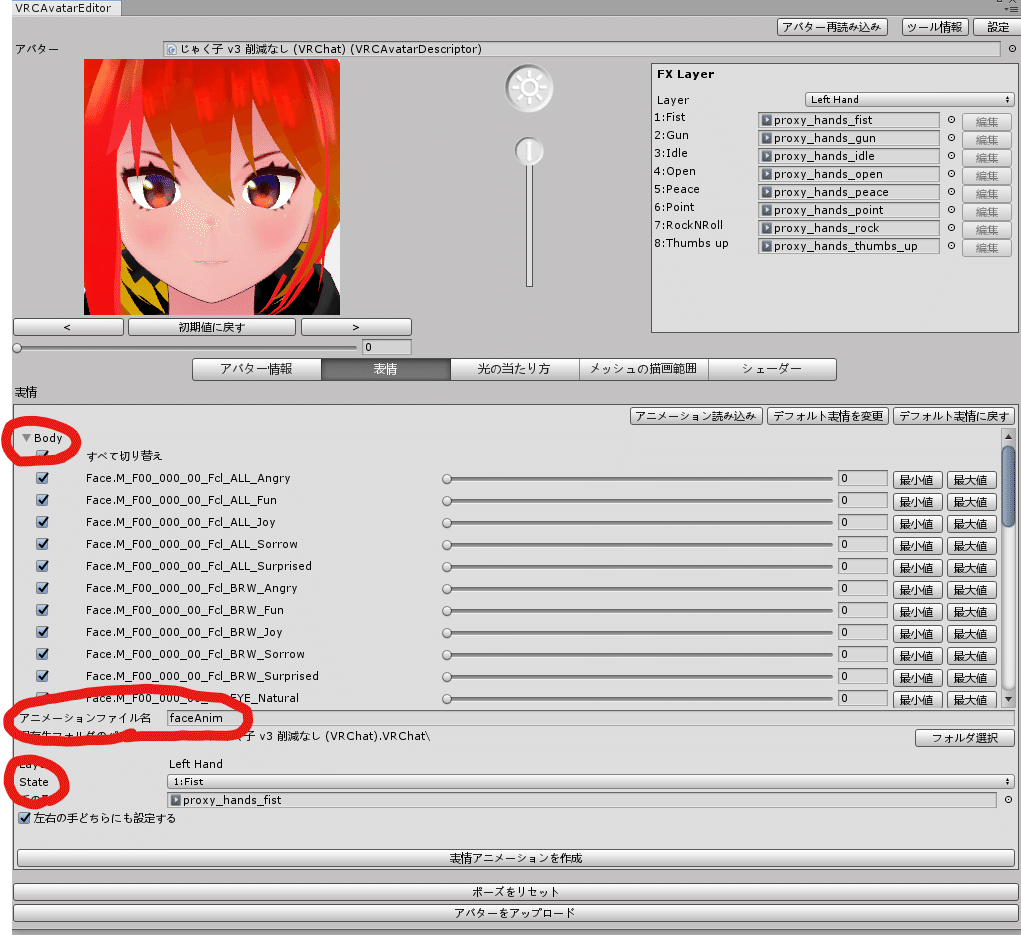Screen dimensions: 1021x935
Task: Open object picker for proxy_hands_open
Action: (x=951, y=174)
